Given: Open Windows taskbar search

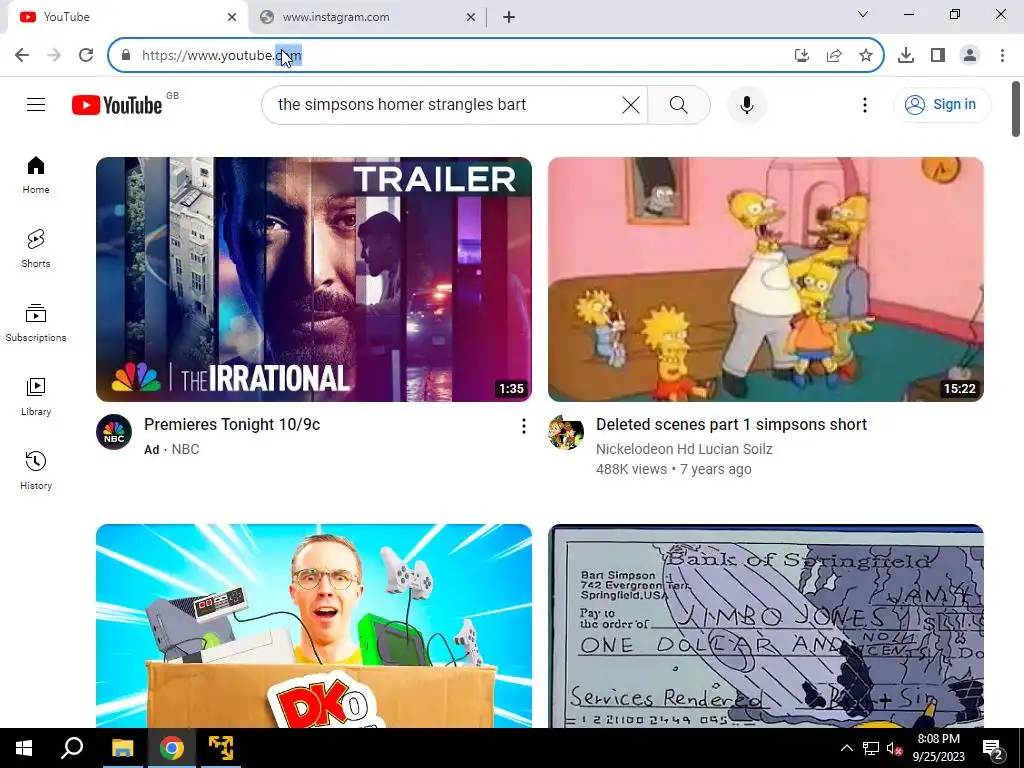Looking at the screenshot, I should (72, 748).
